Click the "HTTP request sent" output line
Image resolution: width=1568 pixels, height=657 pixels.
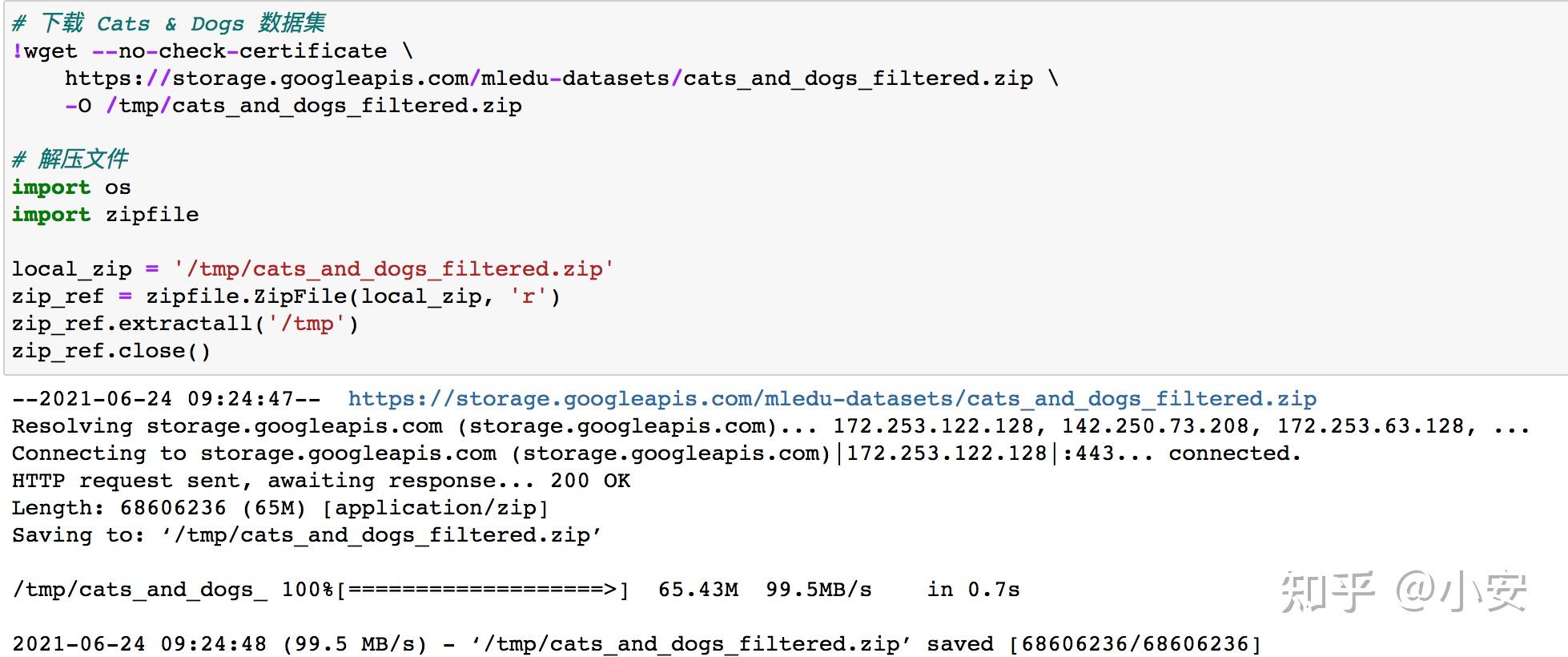coord(320,481)
